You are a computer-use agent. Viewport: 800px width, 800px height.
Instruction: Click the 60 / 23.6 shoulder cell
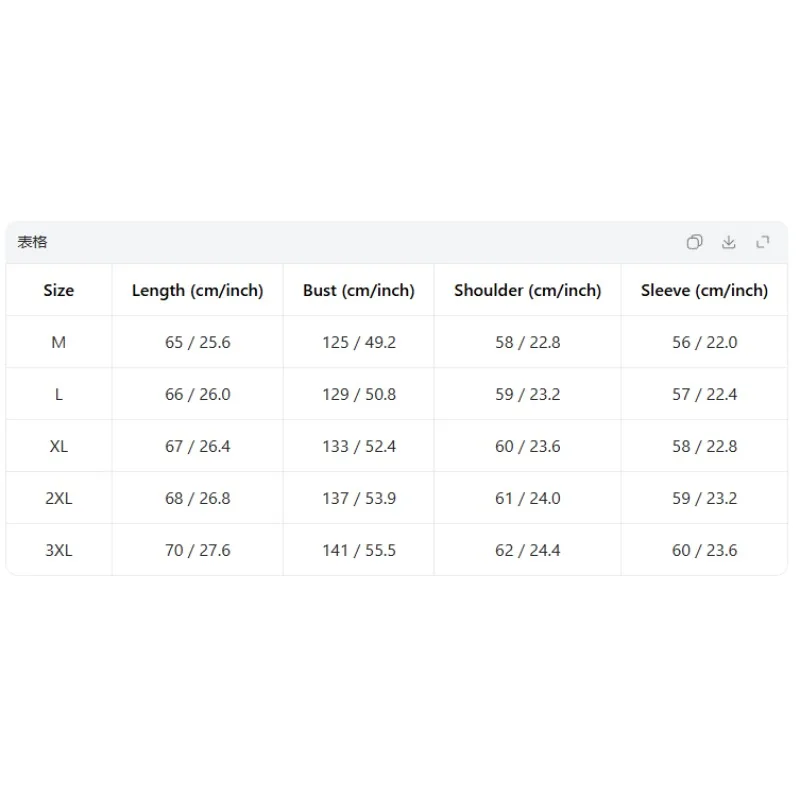528,446
